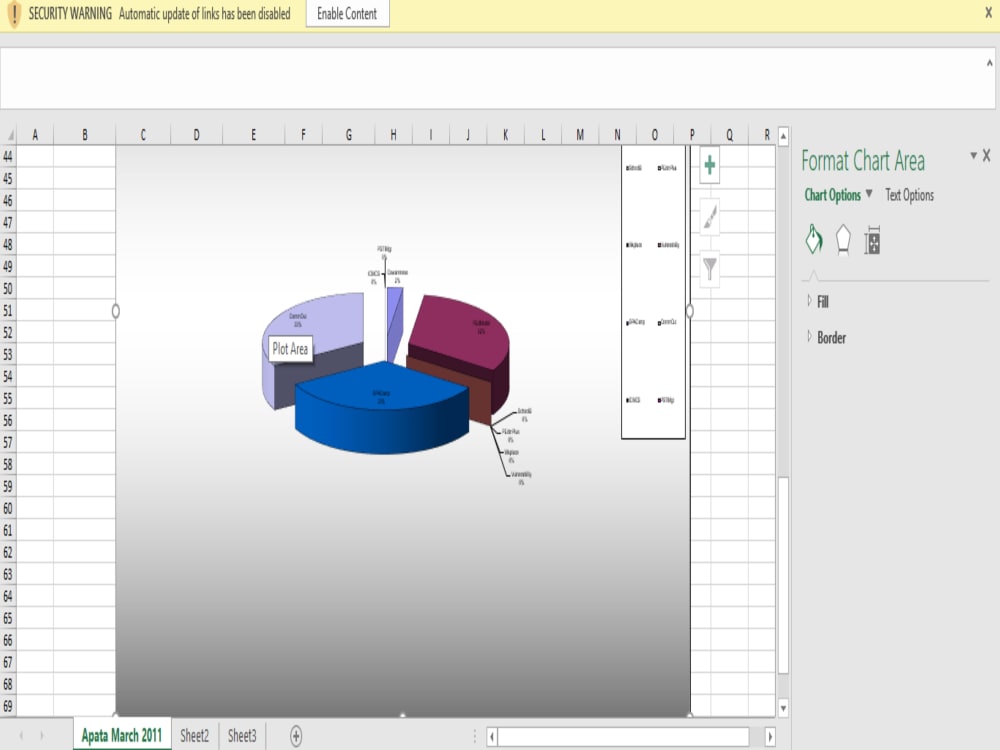This screenshot has width=1000, height=750.
Task: Open the Apata March 2011 sheet tab
Action: 122,735
